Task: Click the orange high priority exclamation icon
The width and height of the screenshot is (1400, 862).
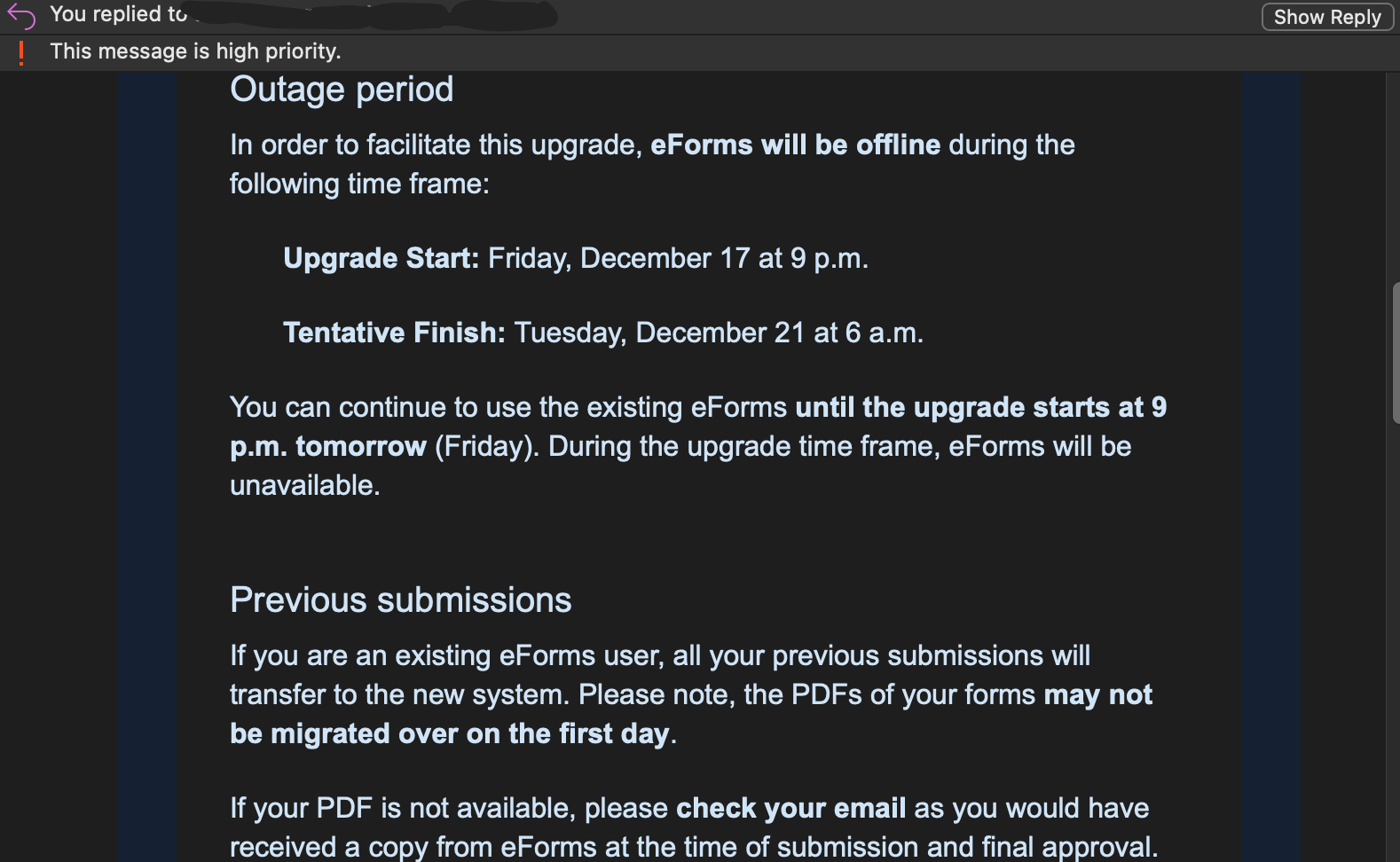Action: (x=21, y=53)
